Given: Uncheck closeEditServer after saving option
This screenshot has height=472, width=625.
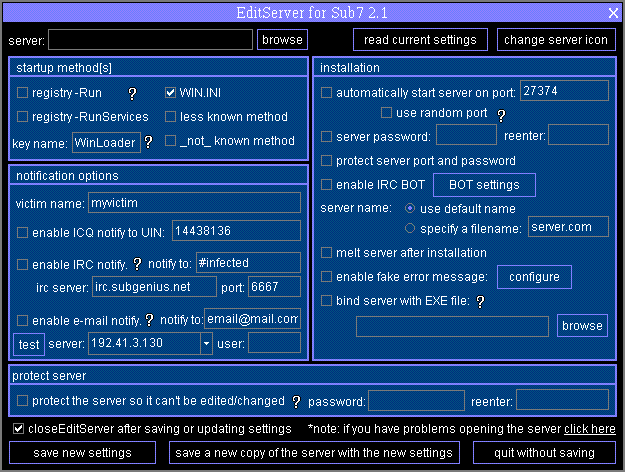Looking at the screenshot, I should 18,429.
